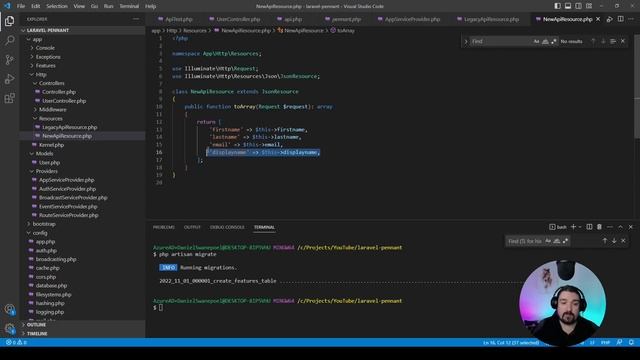640x360 pixels.
Task: Open LegacyApiResource.php in the explorer
Action: [x=70, y=127]
